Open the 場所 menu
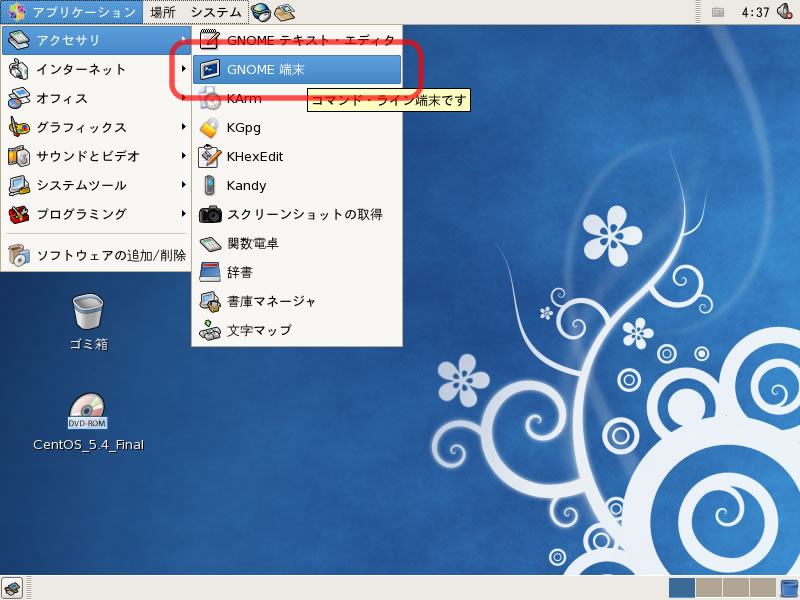Screen dimensions: 800x600 (x=163, y=12)
